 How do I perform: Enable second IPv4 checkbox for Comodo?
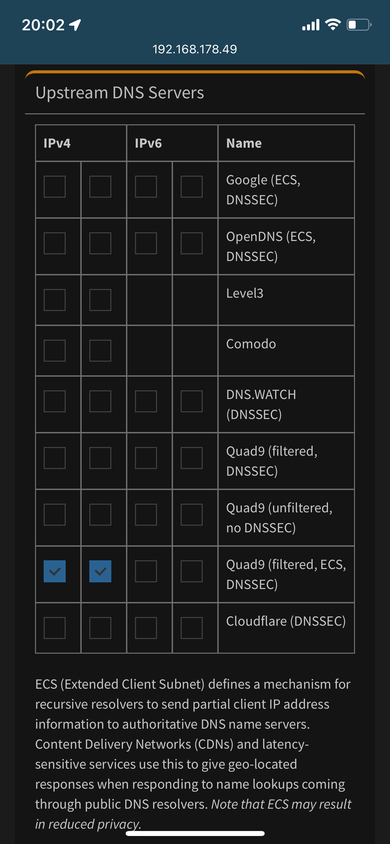101,350
